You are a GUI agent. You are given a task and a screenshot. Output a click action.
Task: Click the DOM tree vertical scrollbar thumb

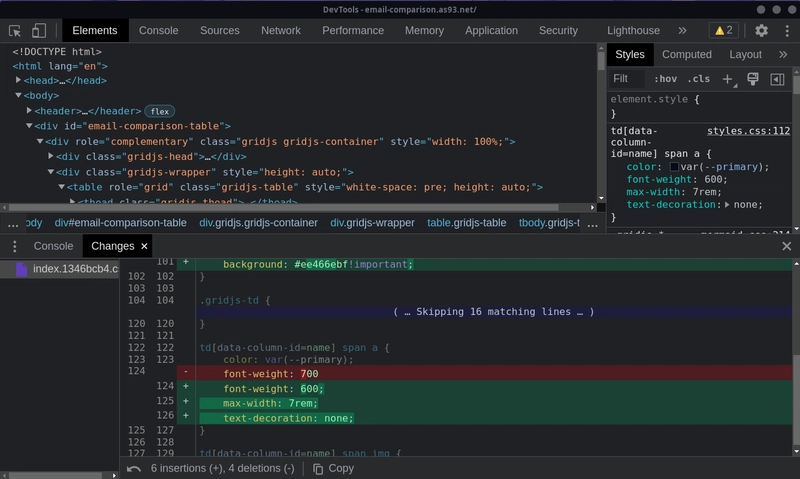pyautogui.click(x=601, y=61)
